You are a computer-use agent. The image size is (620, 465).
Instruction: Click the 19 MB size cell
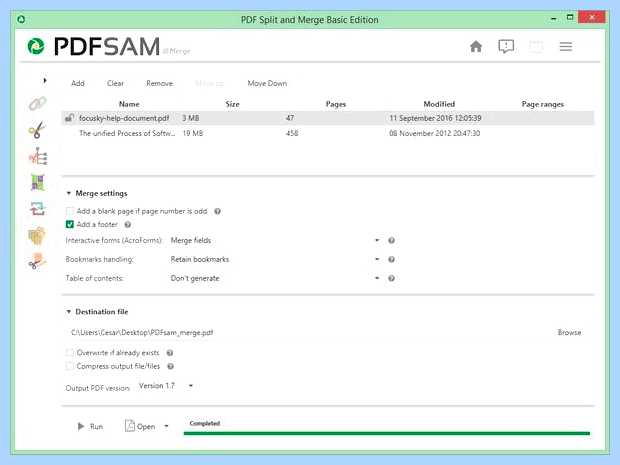pos(193,133)
